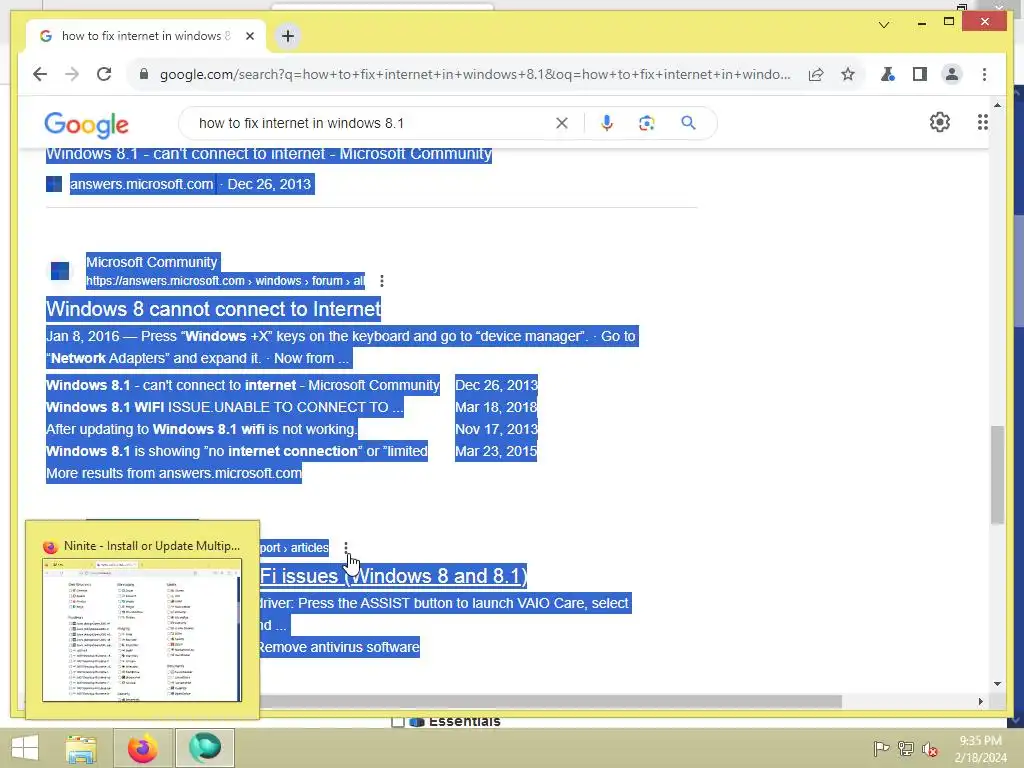Open the Chrome profile avatar
The height and width of the screenshot is (768, 1024).
tap(952, 74)
